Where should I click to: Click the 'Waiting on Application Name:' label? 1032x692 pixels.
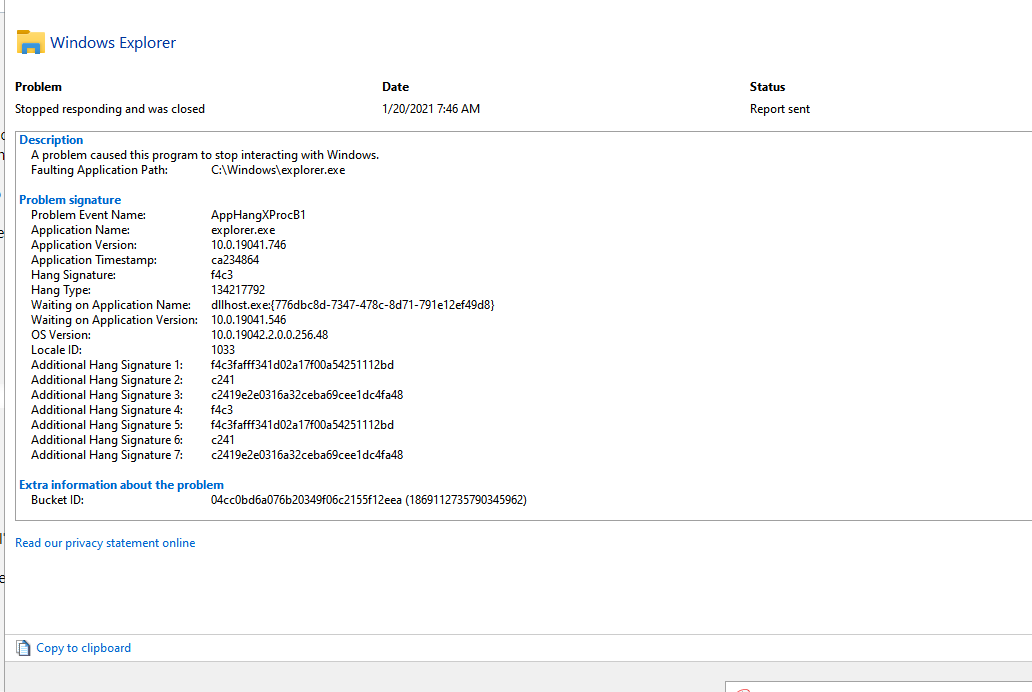coord(111,305)
